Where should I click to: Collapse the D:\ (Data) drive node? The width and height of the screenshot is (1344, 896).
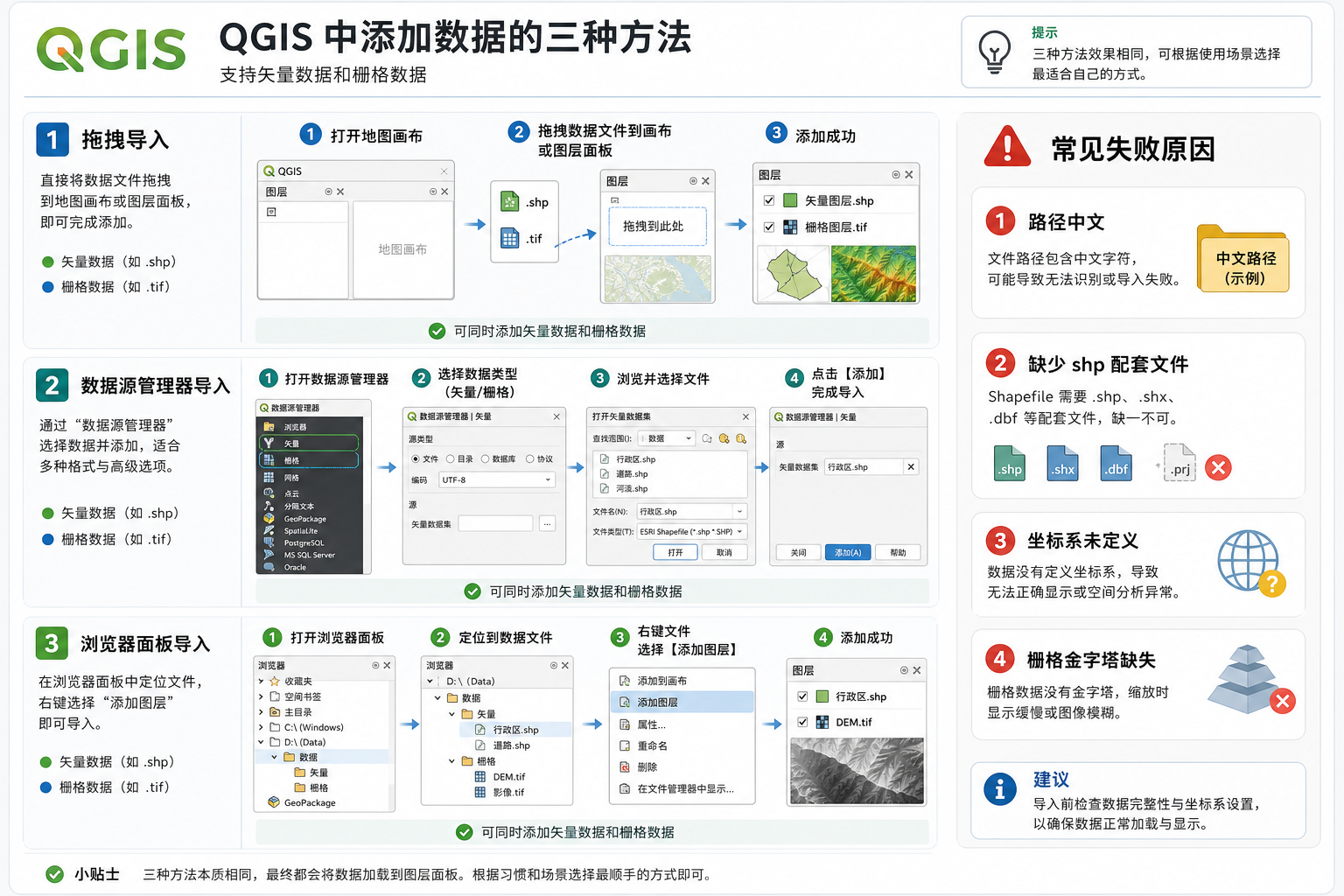coord(261,742)
